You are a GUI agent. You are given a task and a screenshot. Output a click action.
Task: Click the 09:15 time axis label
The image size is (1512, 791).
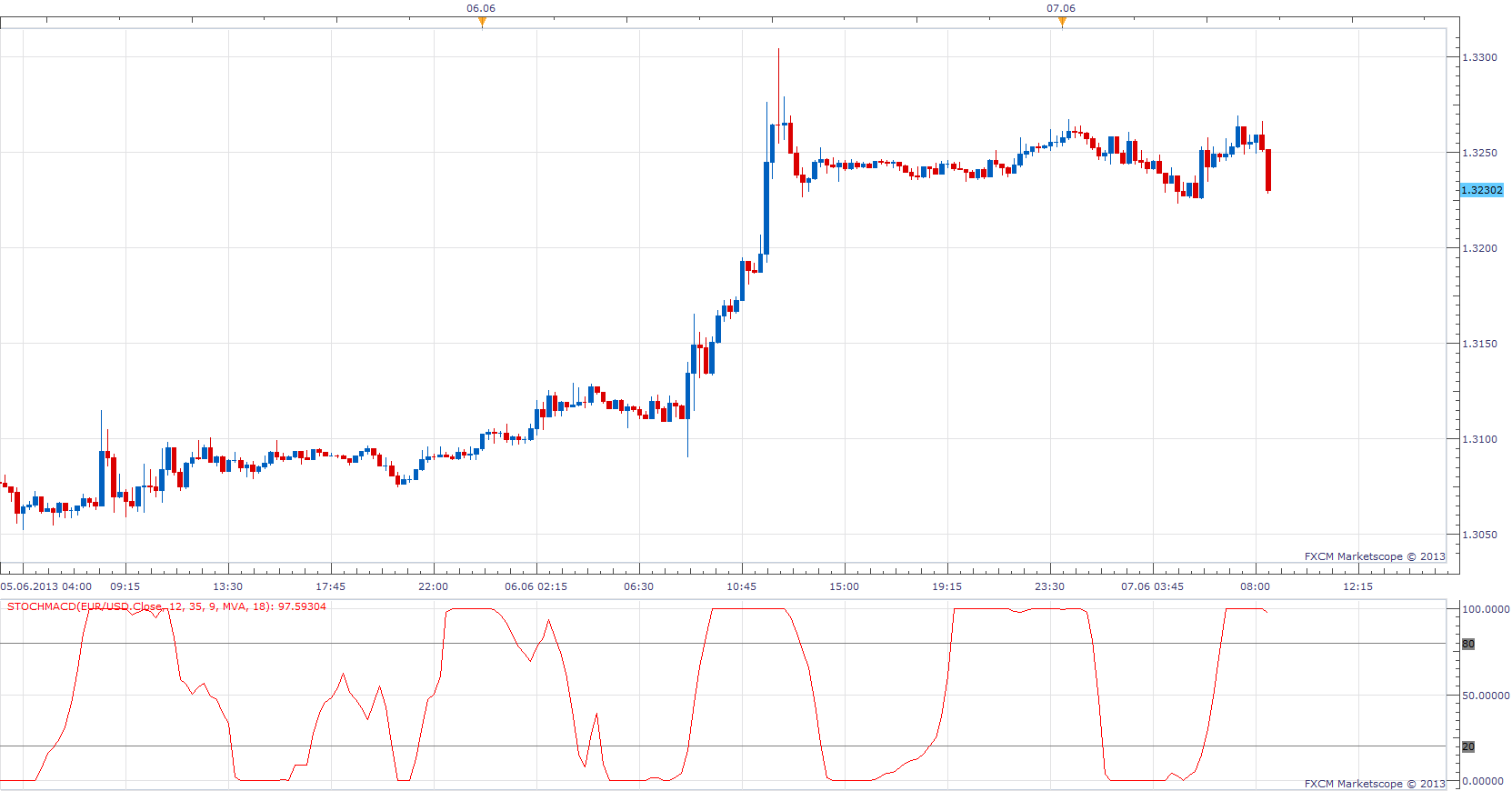(x=125, y=586)
